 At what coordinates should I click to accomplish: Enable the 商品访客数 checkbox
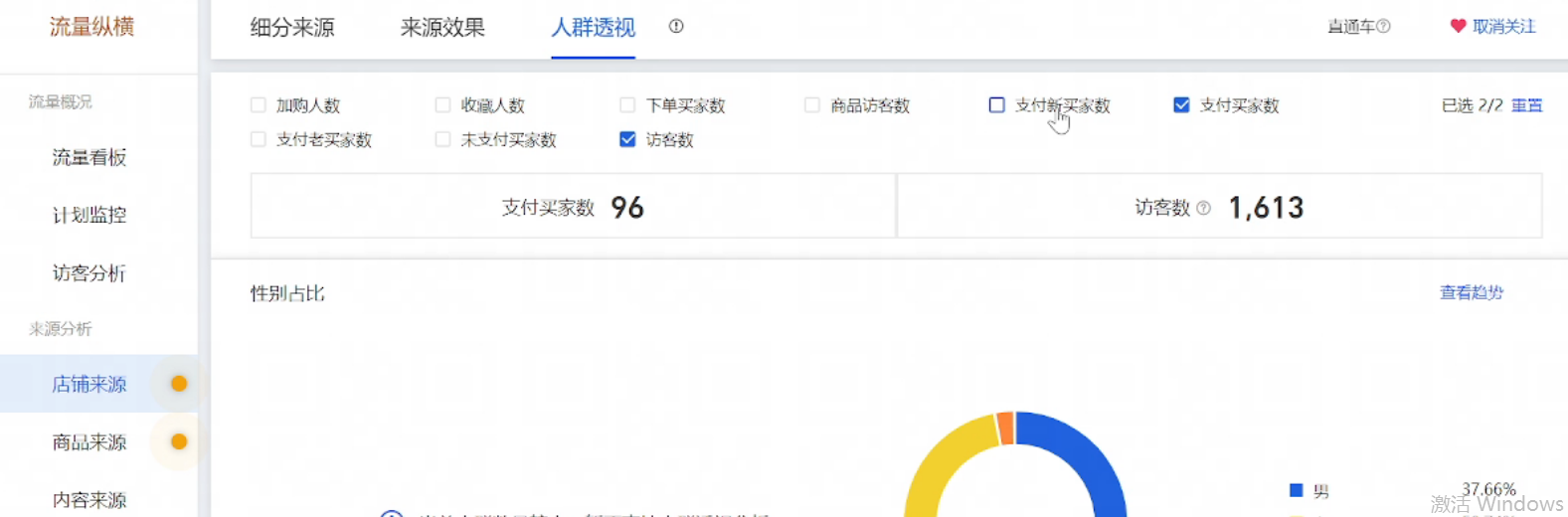812,105
